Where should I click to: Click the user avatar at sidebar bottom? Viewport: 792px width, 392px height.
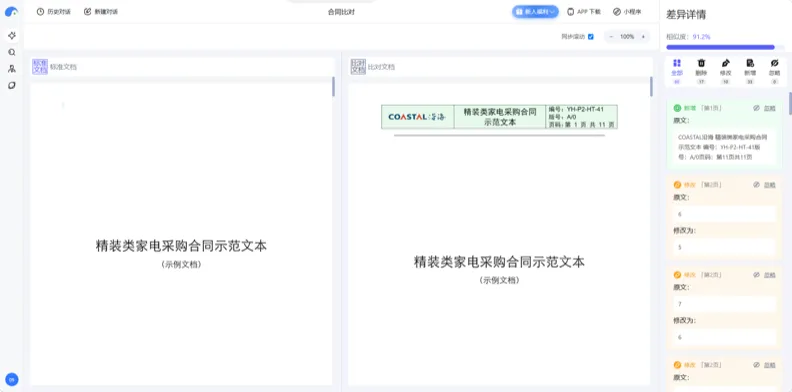point(12,379)
